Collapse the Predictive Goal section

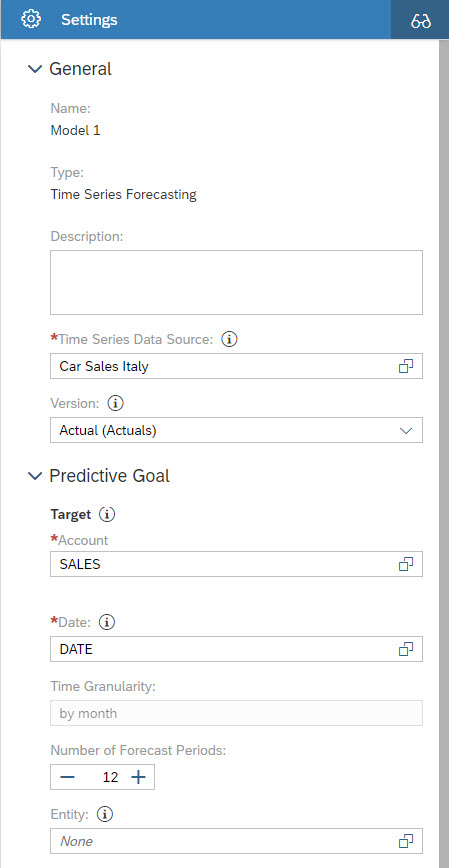35,476
